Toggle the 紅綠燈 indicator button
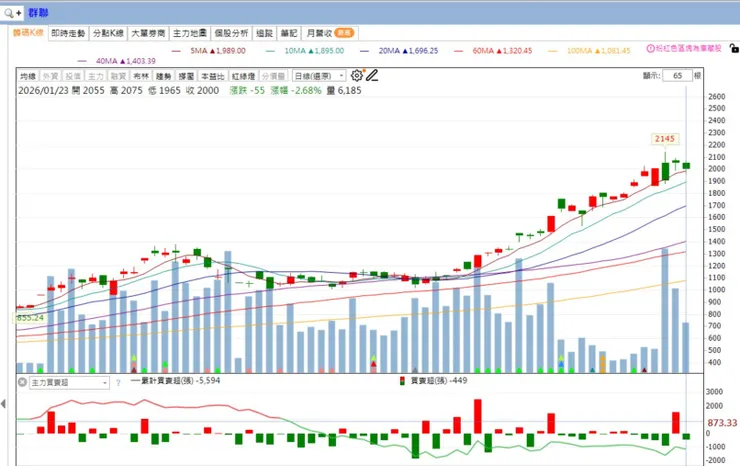Screen dimensions: 740x466 [x=243, y=76]
